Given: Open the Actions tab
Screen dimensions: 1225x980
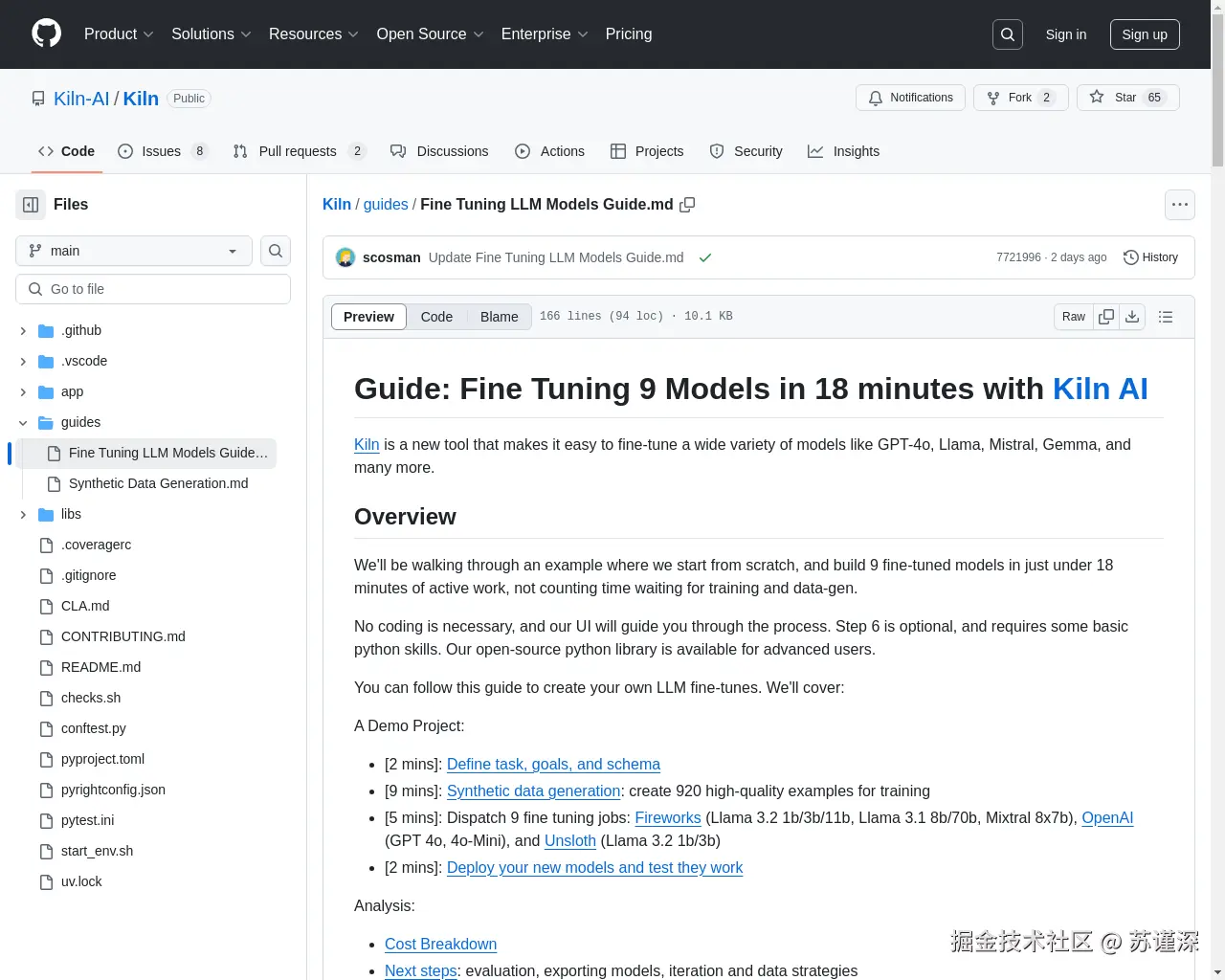Looking at the screenshot, I should 549,151.
